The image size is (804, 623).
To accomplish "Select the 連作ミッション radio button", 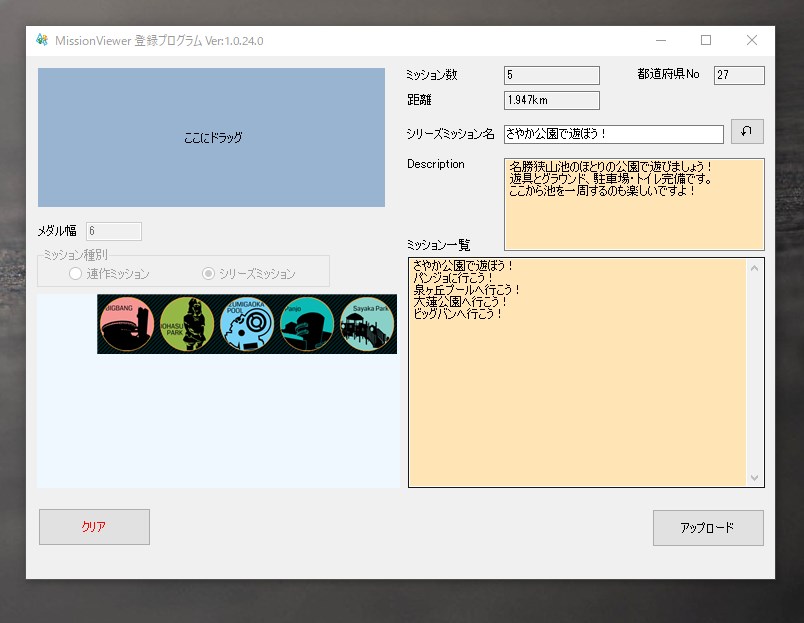I will [75, 274].
